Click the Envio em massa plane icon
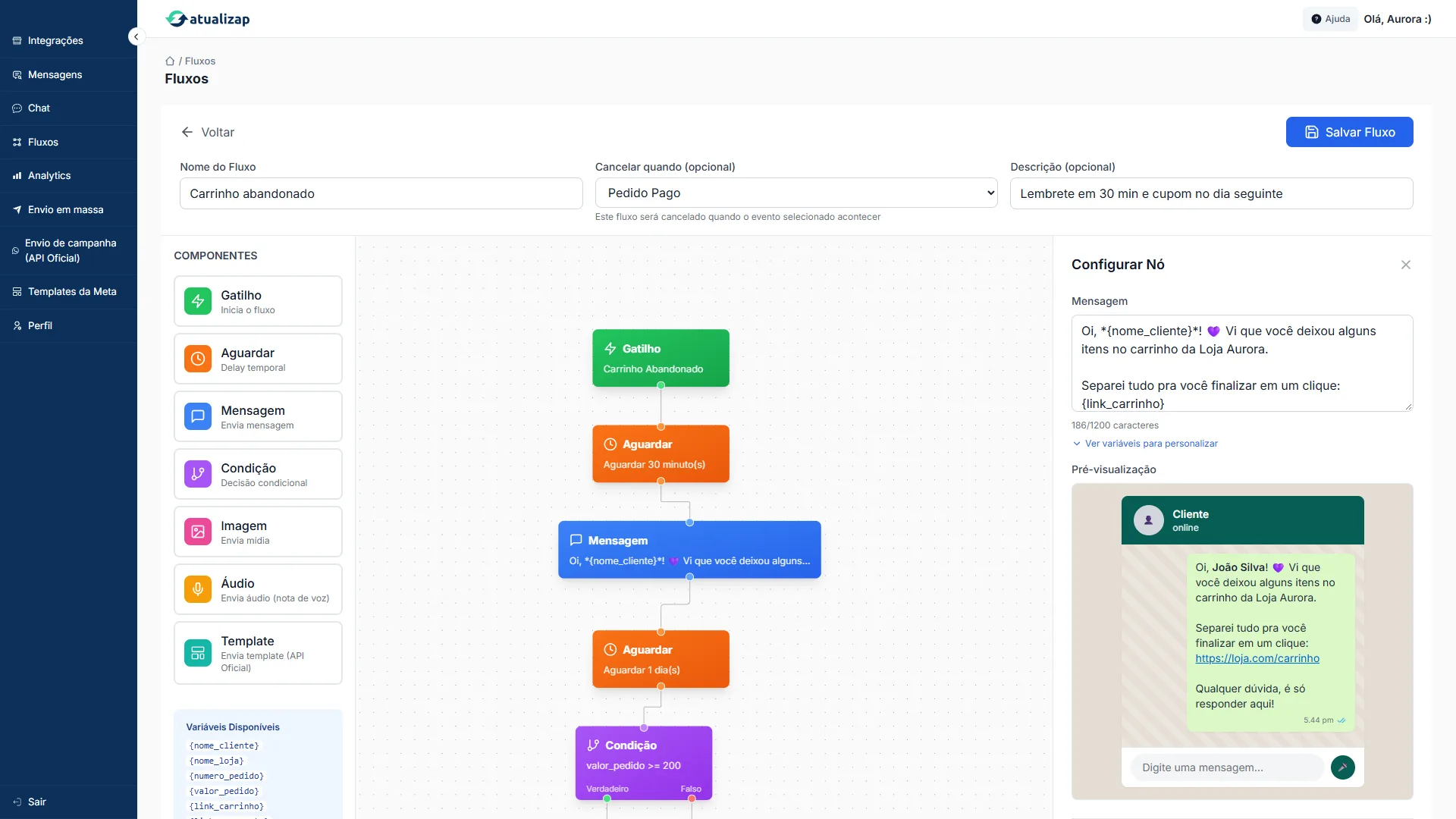Screen dimensions: 1456x819 [17, 210]
